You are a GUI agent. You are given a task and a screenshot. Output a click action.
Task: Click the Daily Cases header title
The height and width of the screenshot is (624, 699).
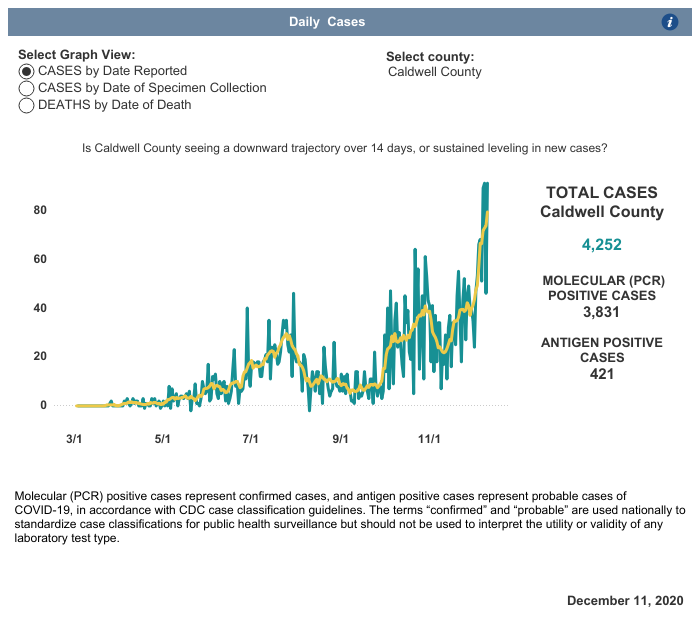coord(327,22)
